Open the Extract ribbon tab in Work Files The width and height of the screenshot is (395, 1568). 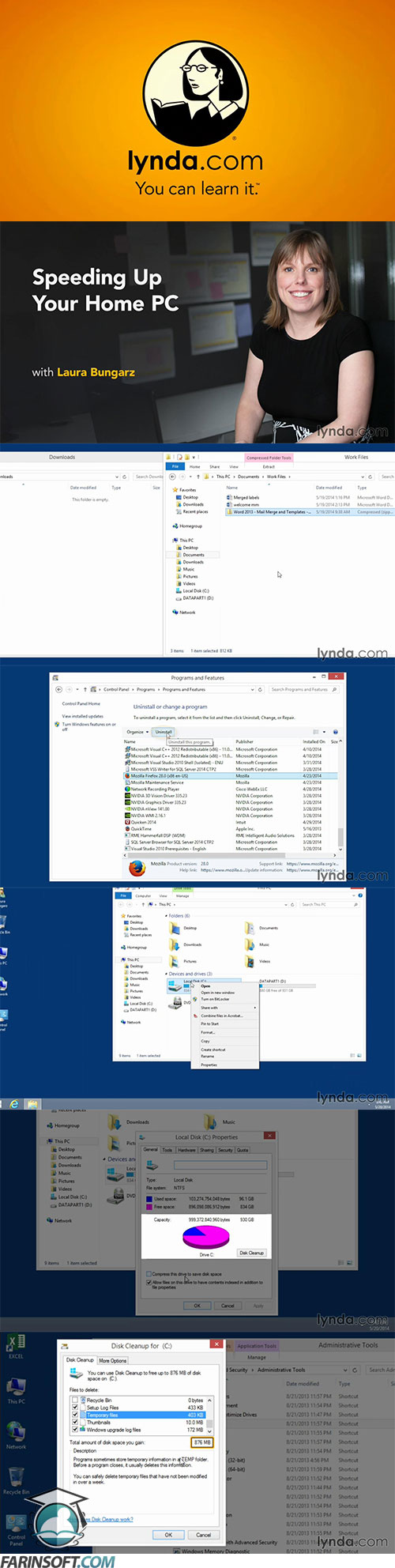pos(269,466)
